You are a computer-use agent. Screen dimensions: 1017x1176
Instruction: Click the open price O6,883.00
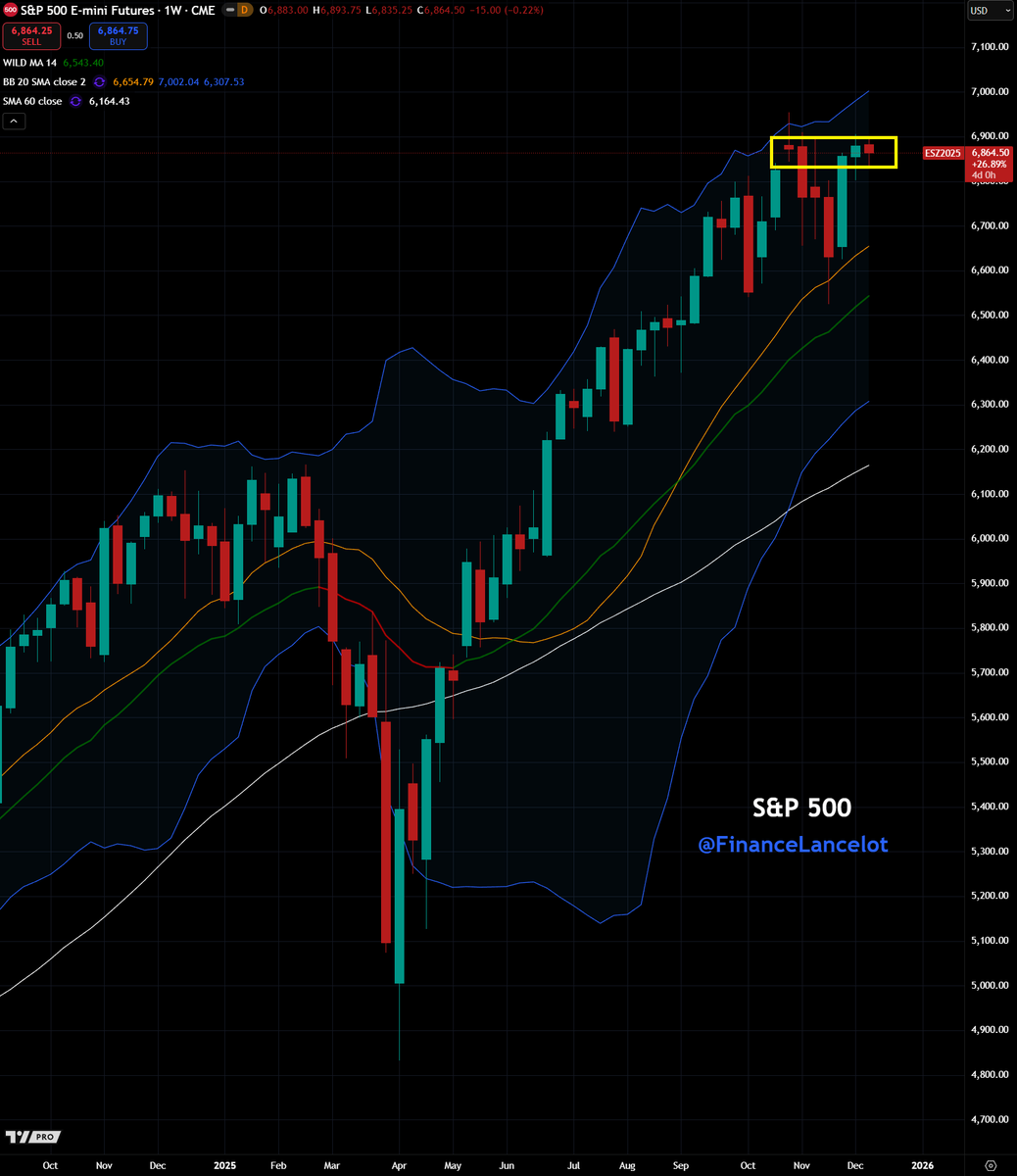(285, 10)
